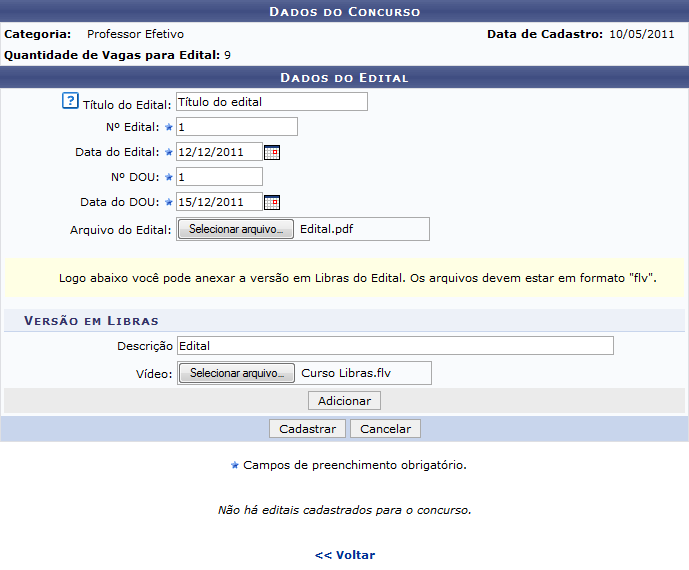Focus the Título do Edital text field
This screenshot has height=570, width=689.
click(x=271, y=102)
